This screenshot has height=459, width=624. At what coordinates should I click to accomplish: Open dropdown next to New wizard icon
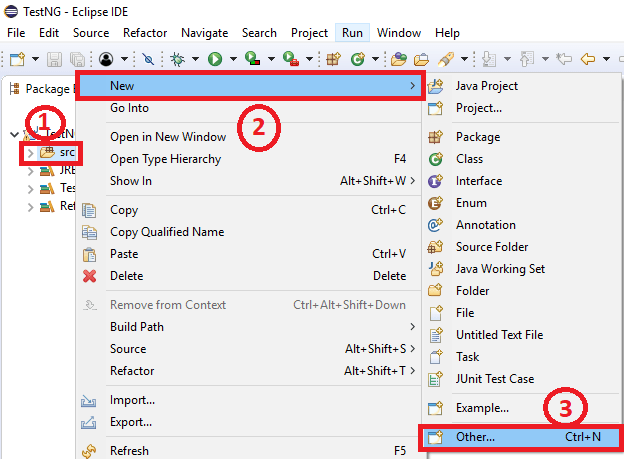[35, 59]
